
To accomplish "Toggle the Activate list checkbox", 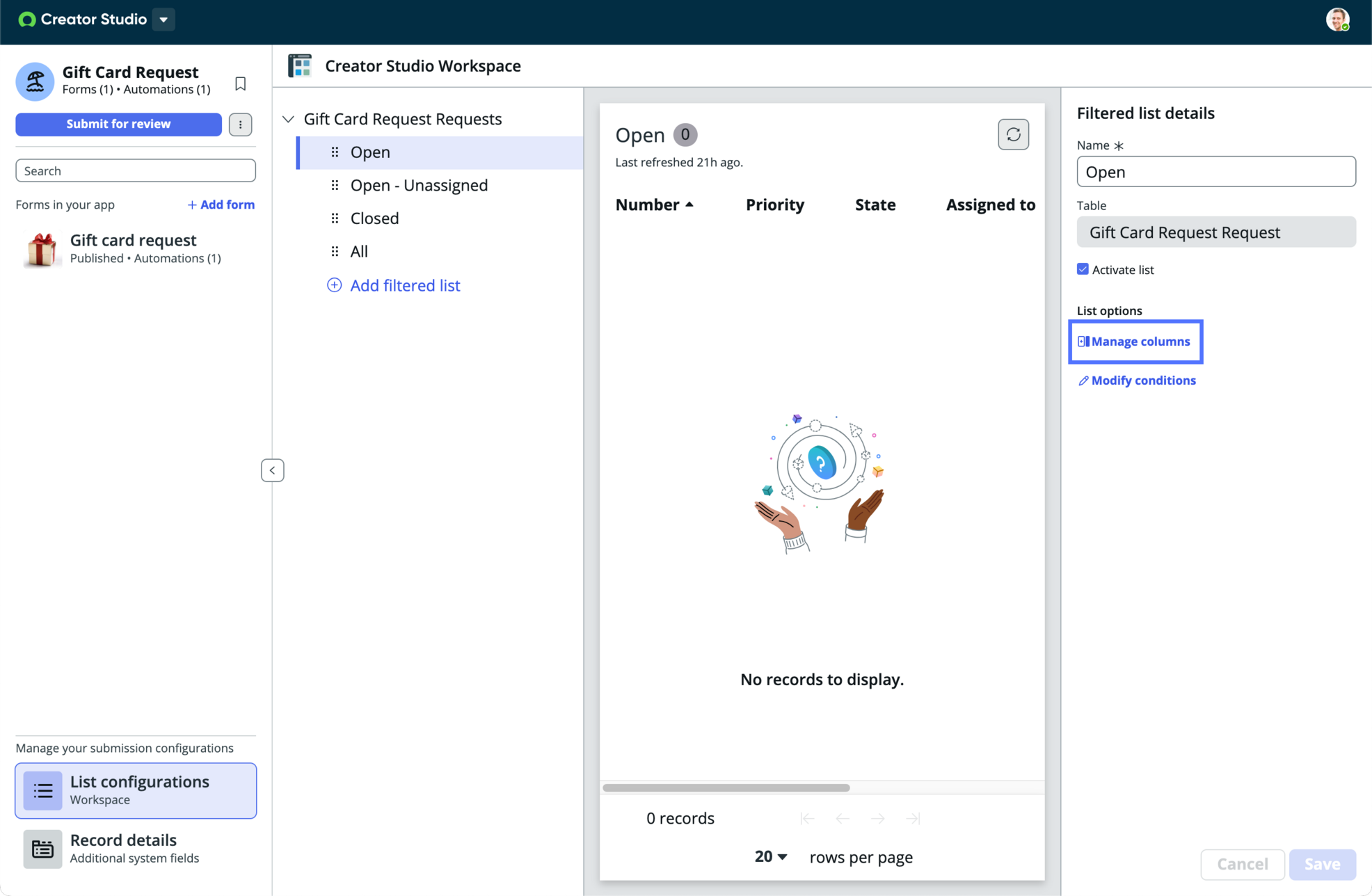I will point(1083,269).
